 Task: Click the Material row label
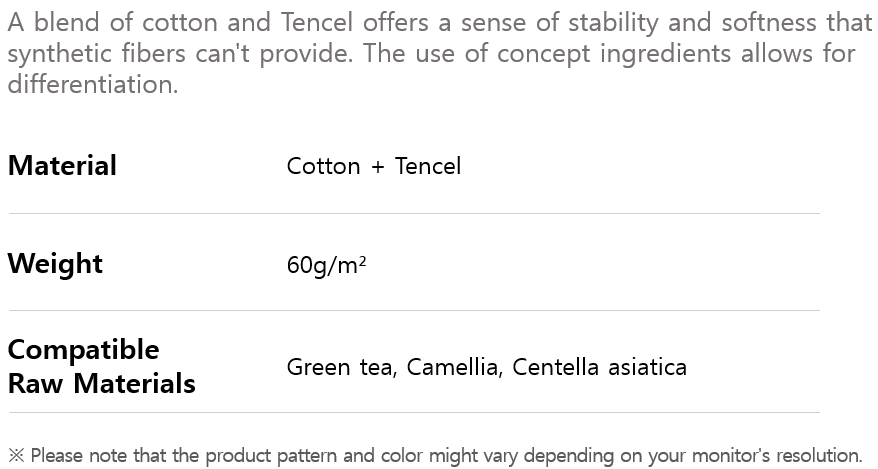point(62,166)
